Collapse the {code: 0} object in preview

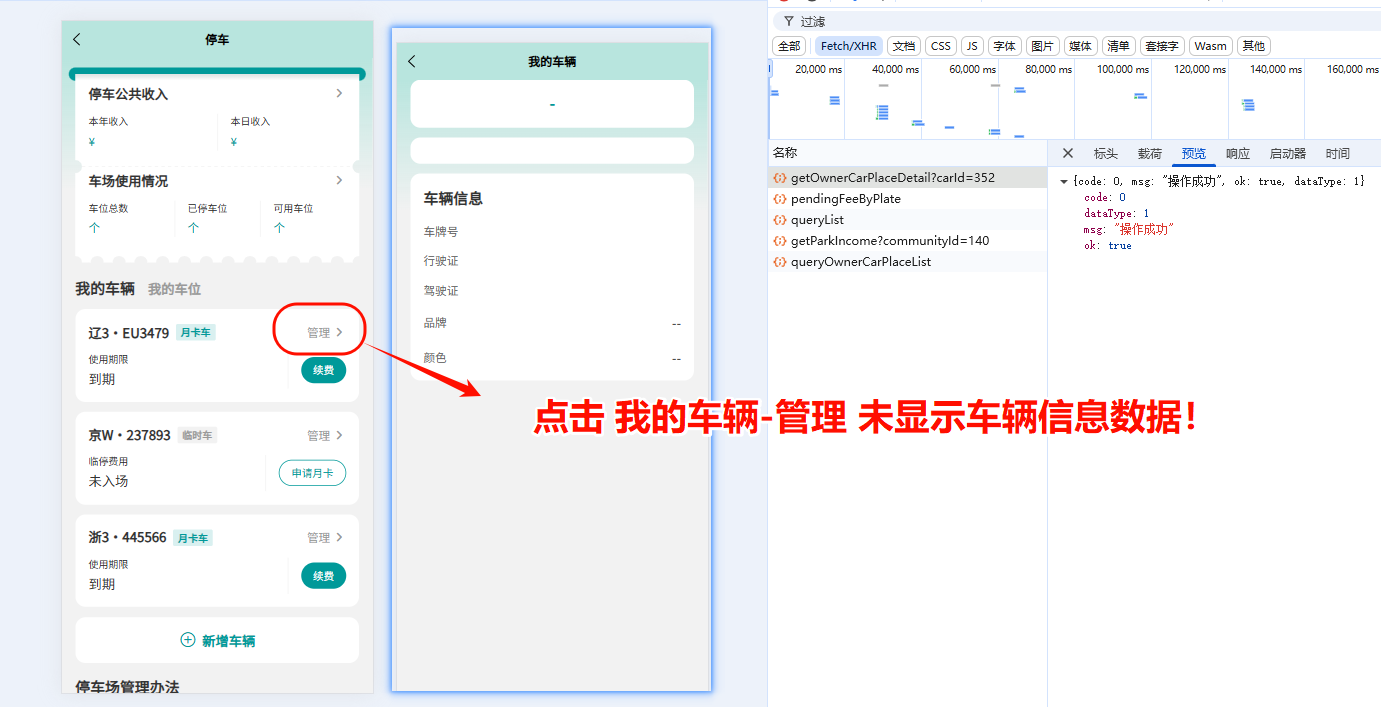pyautogui.click(x=1064, y=180)
